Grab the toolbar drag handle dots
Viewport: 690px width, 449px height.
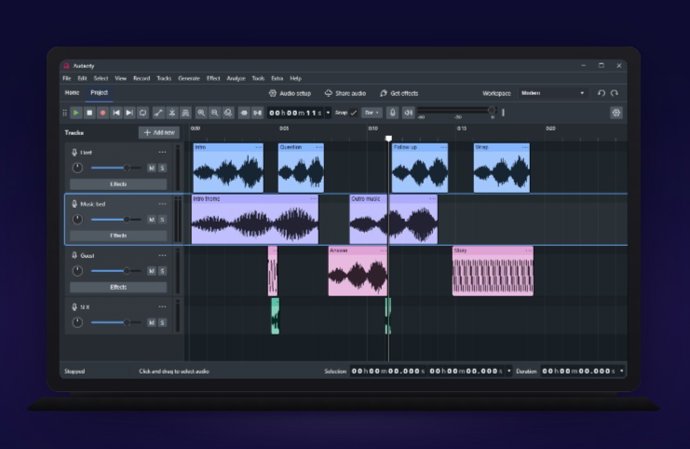tap(65, 113)
